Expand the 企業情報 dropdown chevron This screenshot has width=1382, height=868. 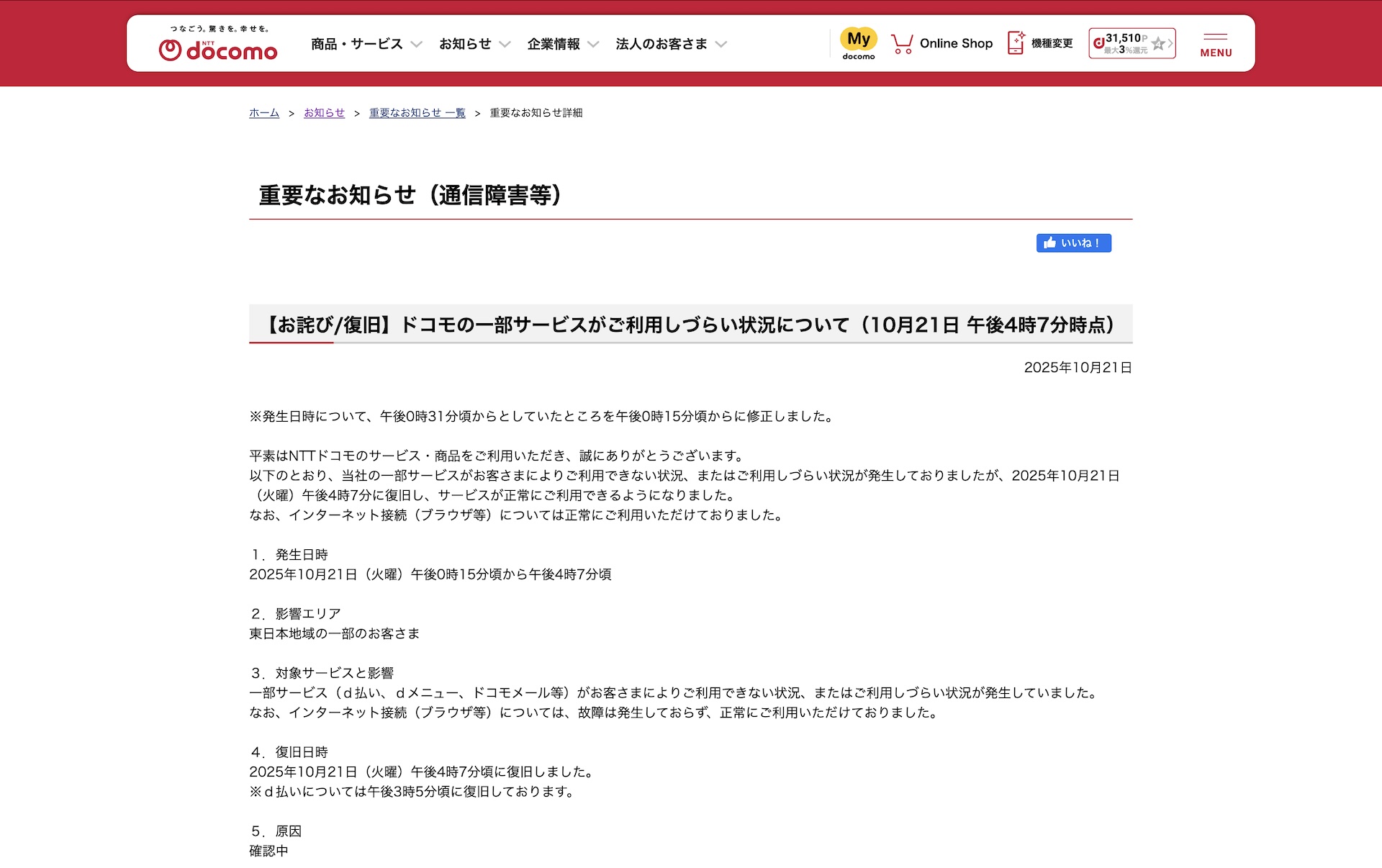pos(593,45)
